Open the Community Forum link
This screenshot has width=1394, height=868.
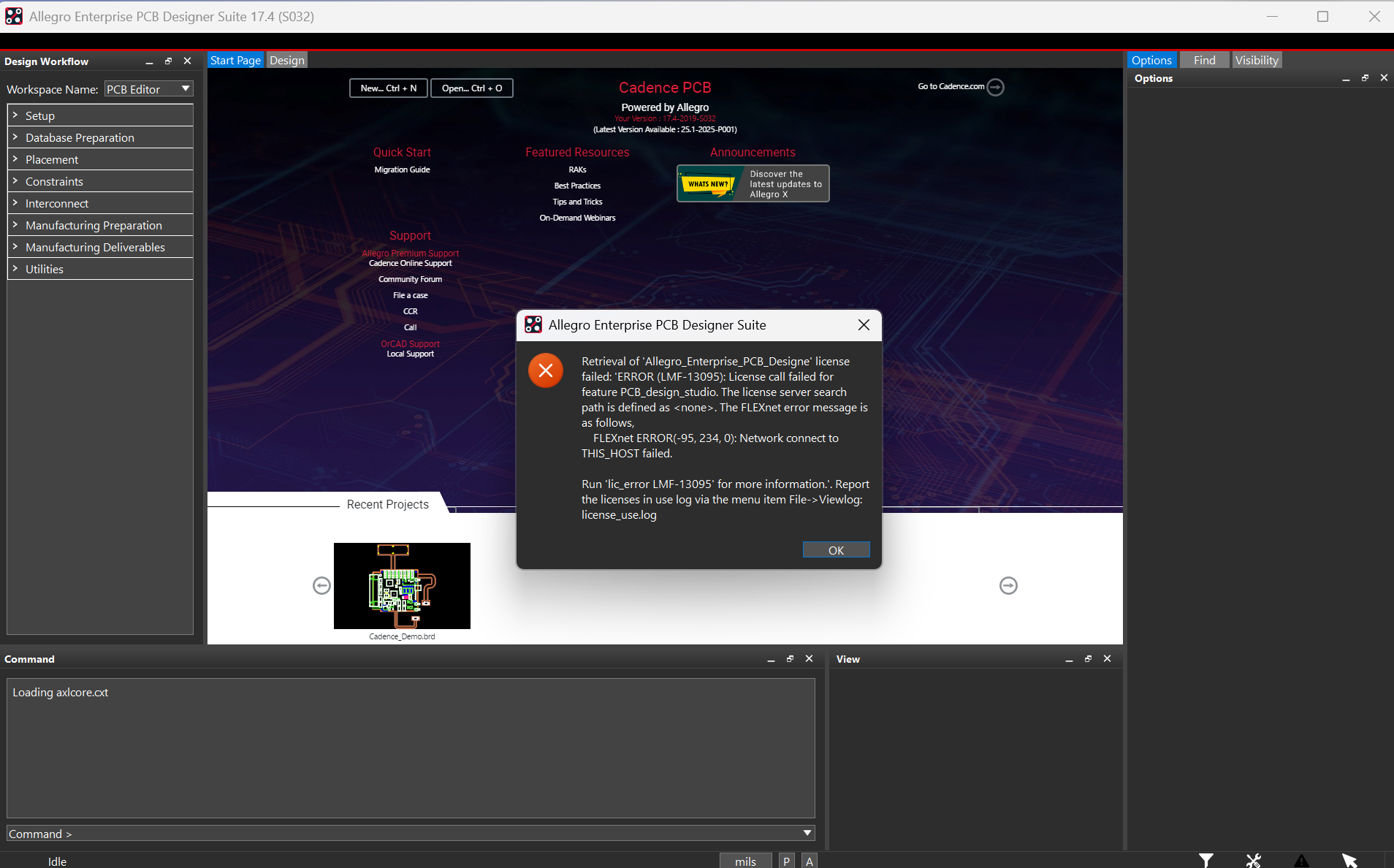tap(410, 279)
